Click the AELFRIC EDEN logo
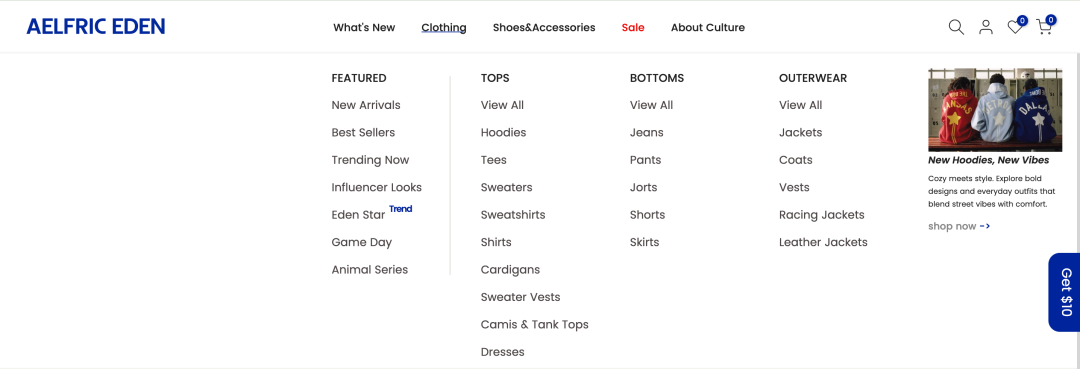 (x=96, y=27)
